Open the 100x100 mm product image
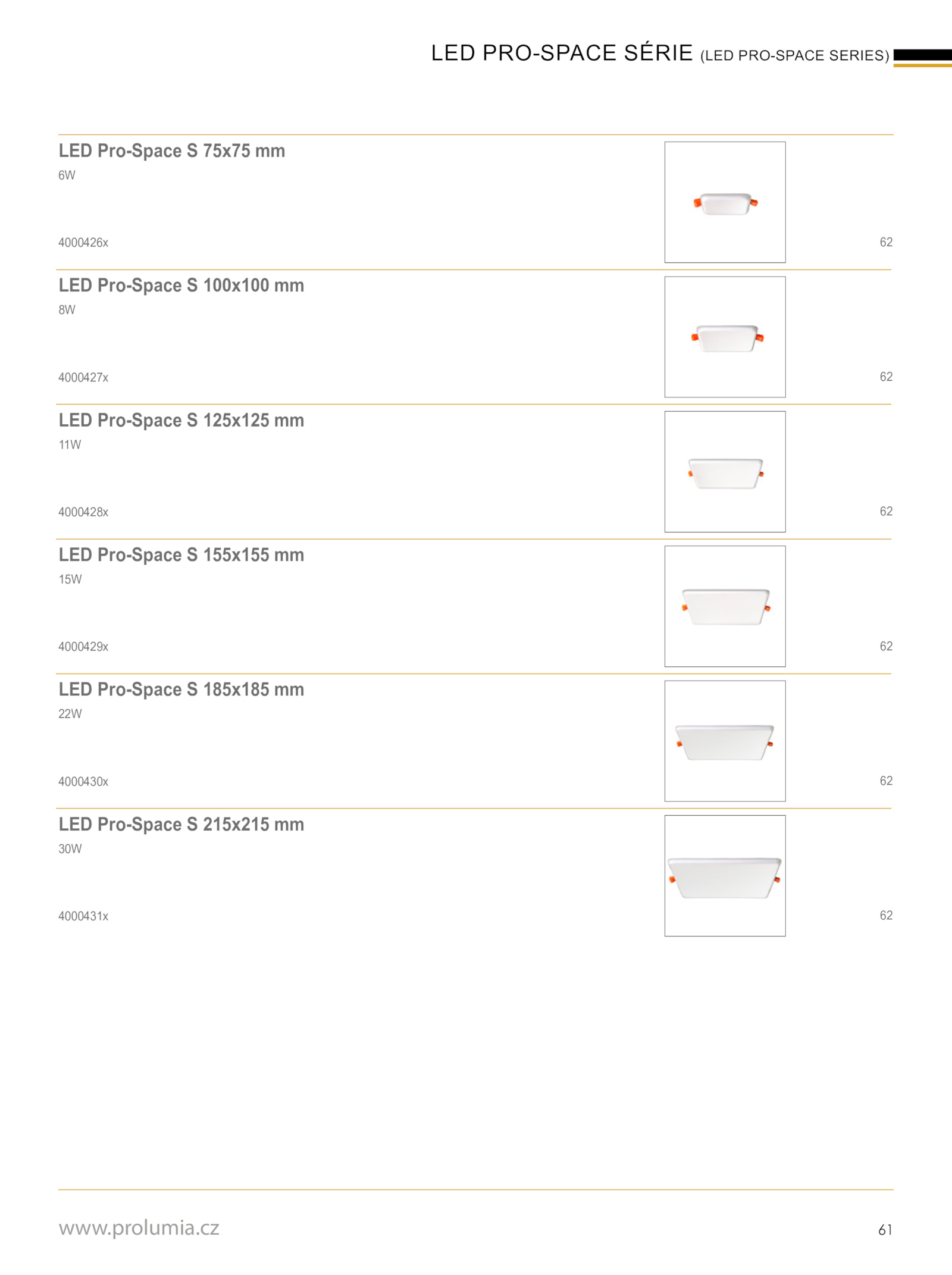The height and width of the screenshot is (1275, 952). pyautogui.click(x=725, y=337)
